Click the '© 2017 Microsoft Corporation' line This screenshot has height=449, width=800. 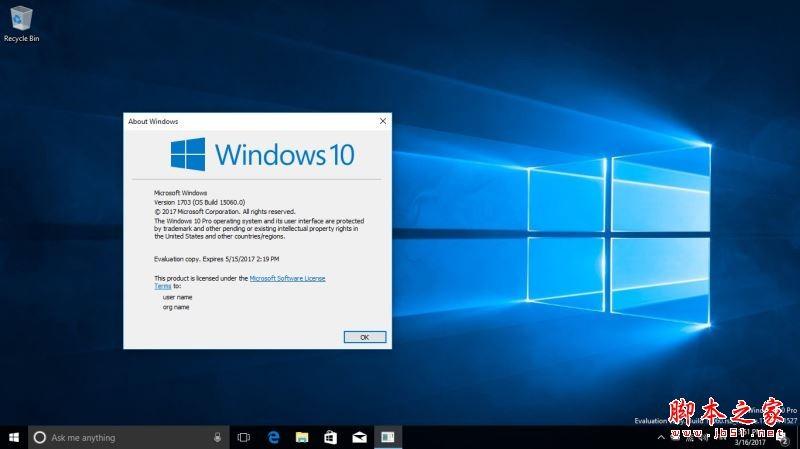click(x=224, y=211)
